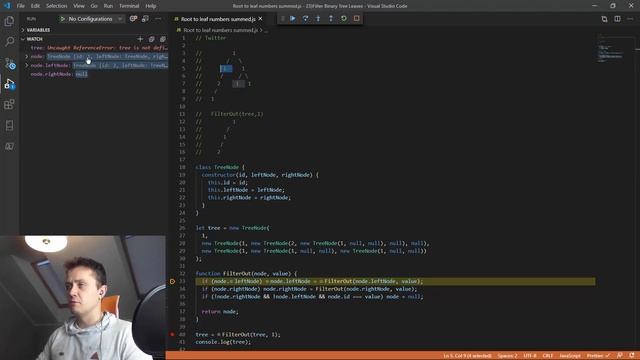
Task: Click the Prettier status bar item
Action: pyautogui.click(x=598, y=356)
